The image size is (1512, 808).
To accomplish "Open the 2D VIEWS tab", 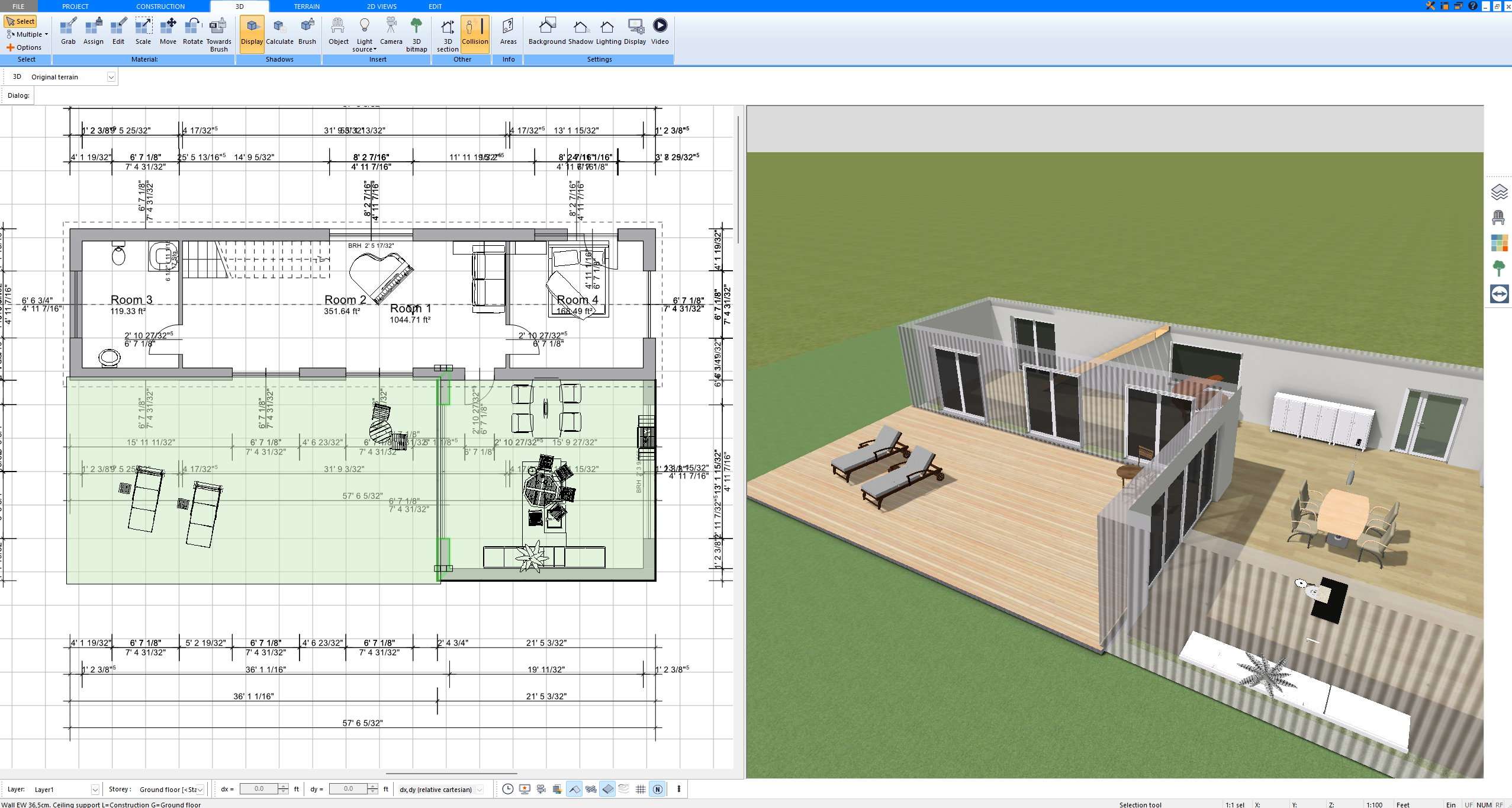I will pyautogui.click(x=382, y=6).
